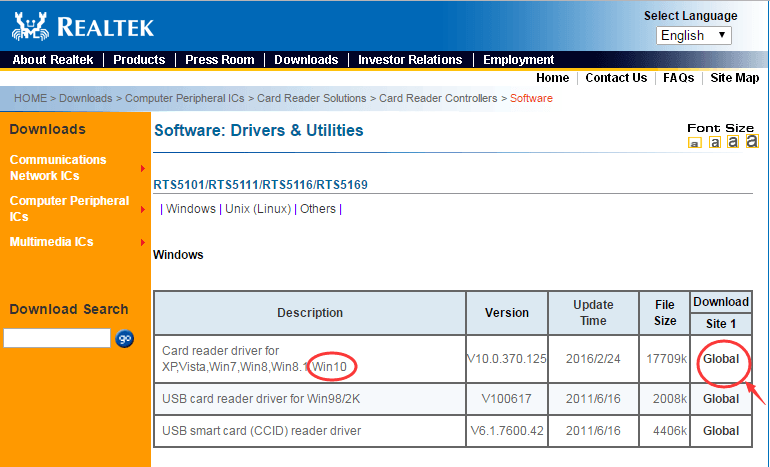Click HOME in the breadcrumb

[30, 98]
